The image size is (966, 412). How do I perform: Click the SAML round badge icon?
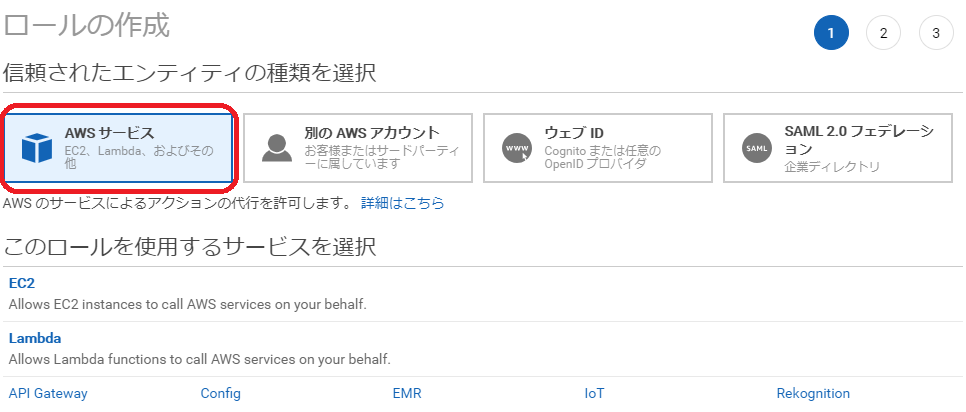pyautogui.click(x=757, y=148)
